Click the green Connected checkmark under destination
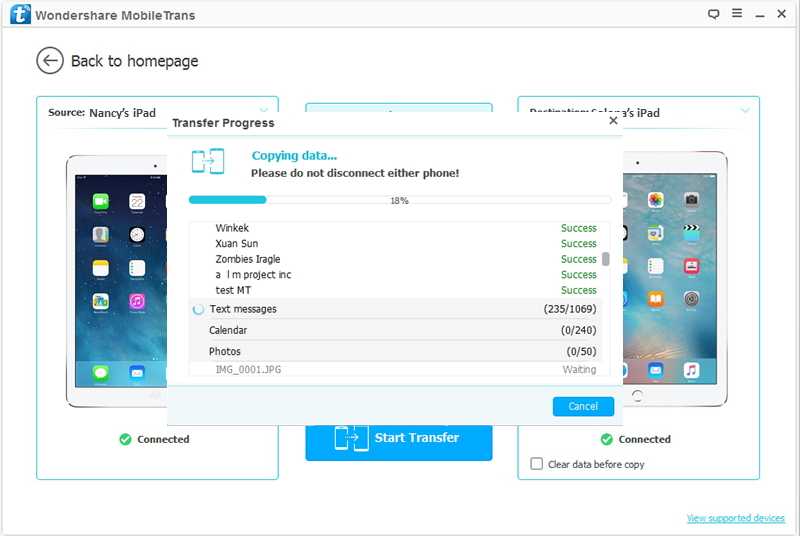800x536 pixels. tap(607, 439)
